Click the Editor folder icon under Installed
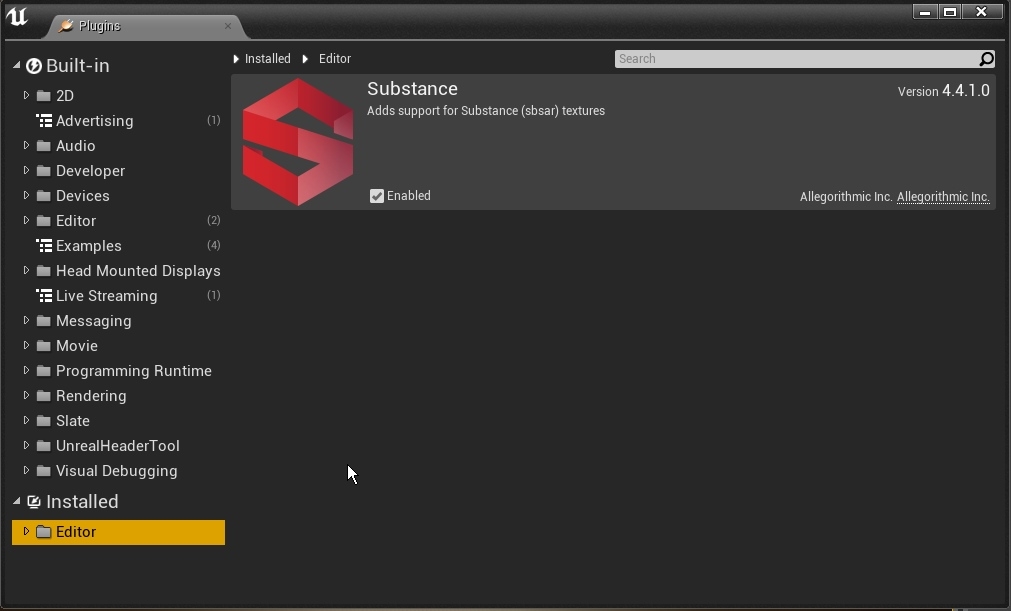Image resolution: width=1011 pixels, height=611 pixels. [x=42, y=532]
